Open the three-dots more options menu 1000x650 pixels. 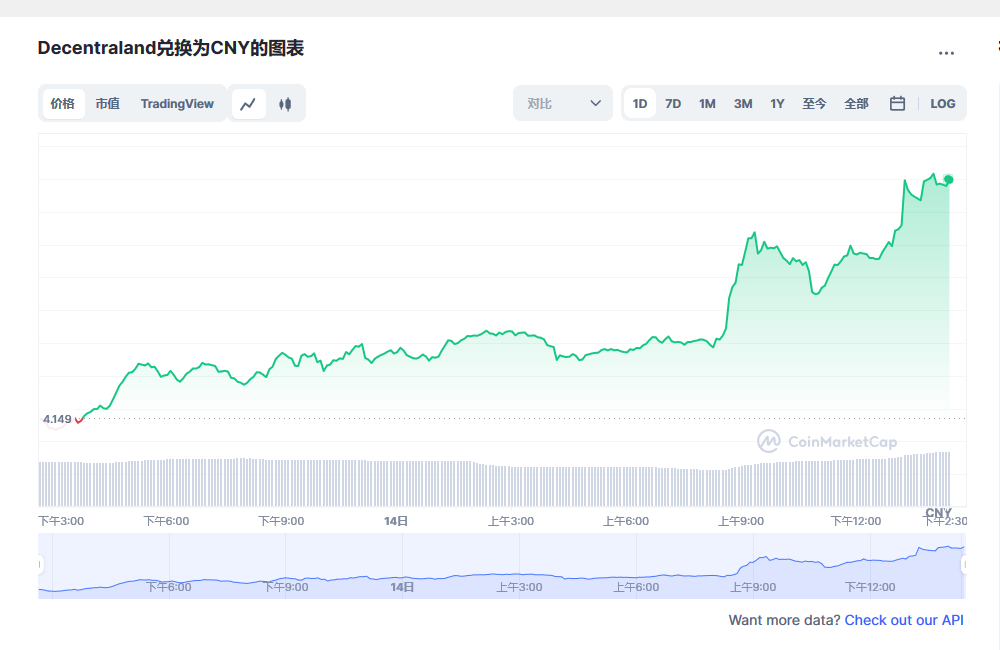tap(946, 53)
